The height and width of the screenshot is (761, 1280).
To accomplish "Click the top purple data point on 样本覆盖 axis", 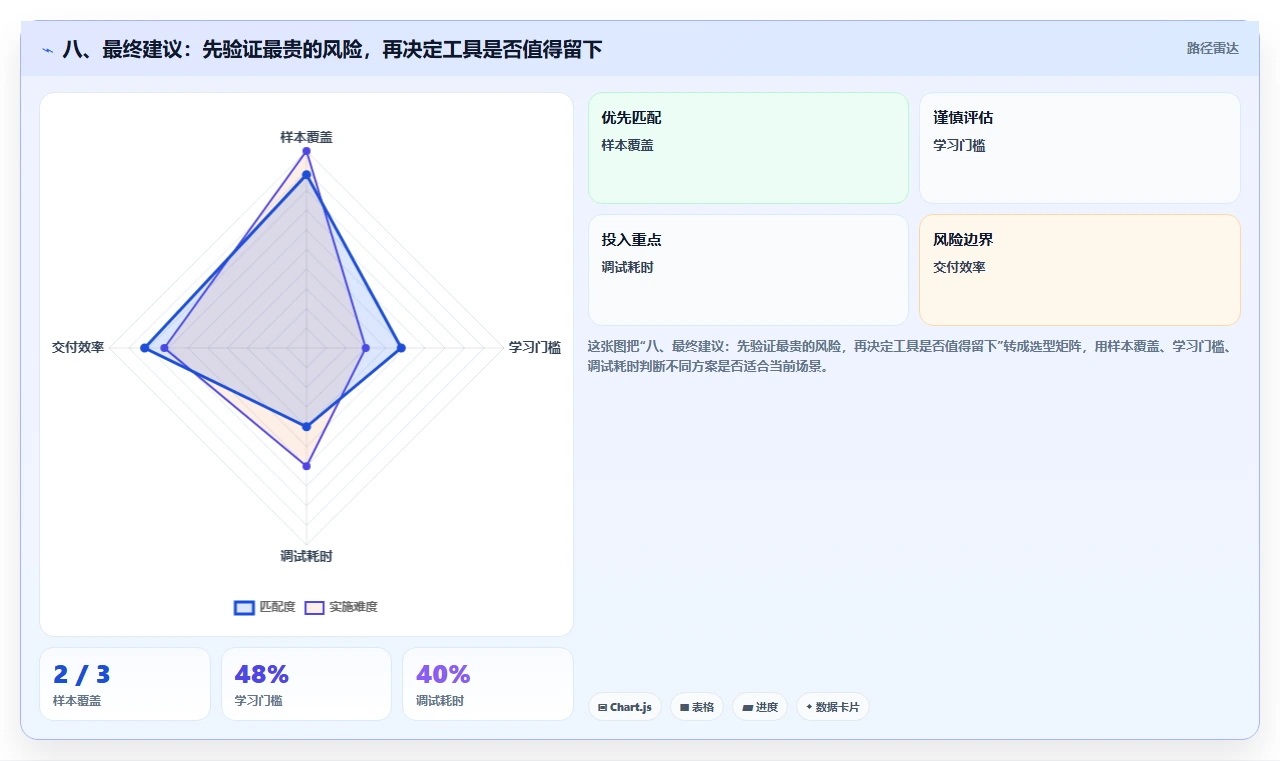I will pyautogui.click(x=306, y=151).
